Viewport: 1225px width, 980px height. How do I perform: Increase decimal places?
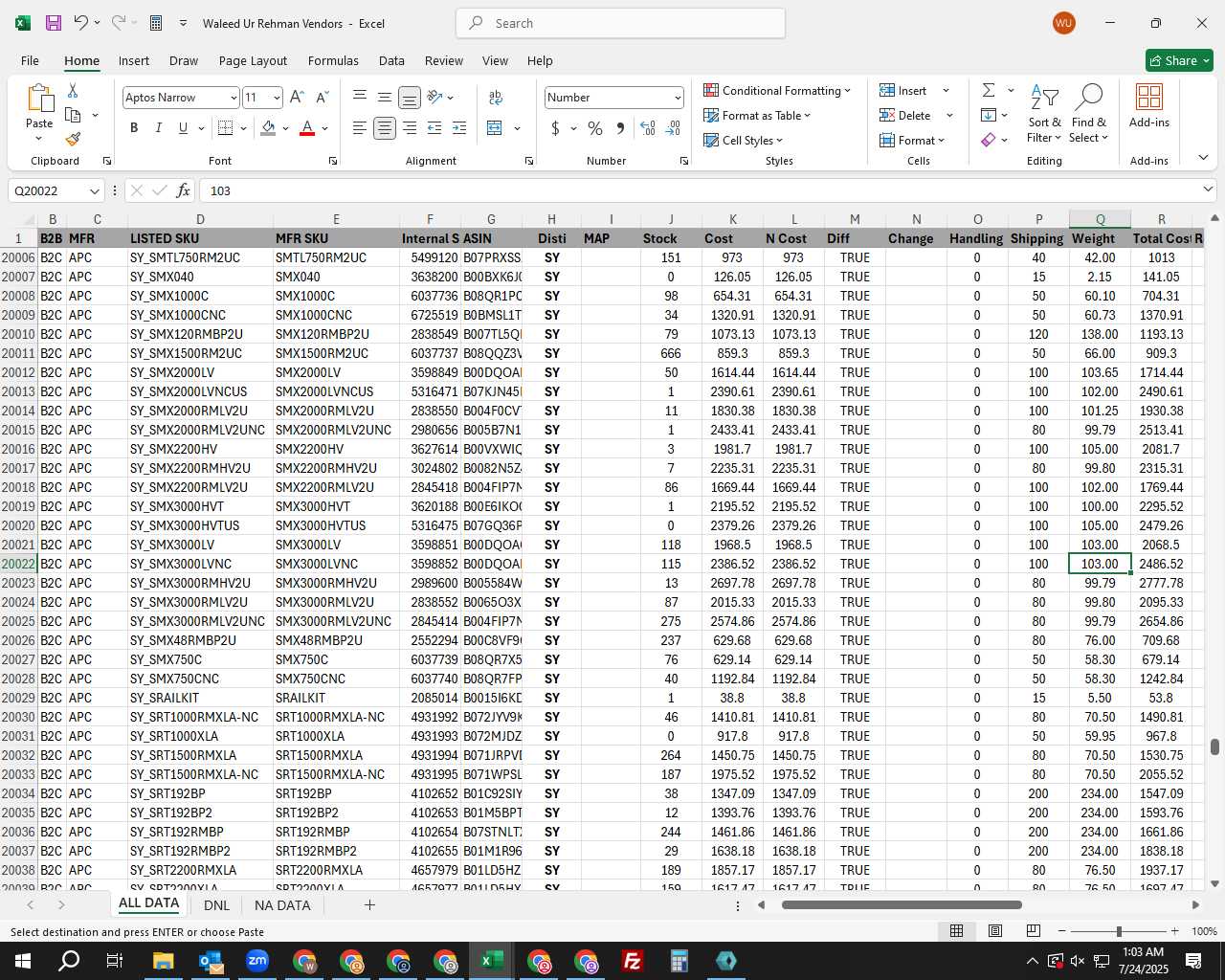(648, 128)
